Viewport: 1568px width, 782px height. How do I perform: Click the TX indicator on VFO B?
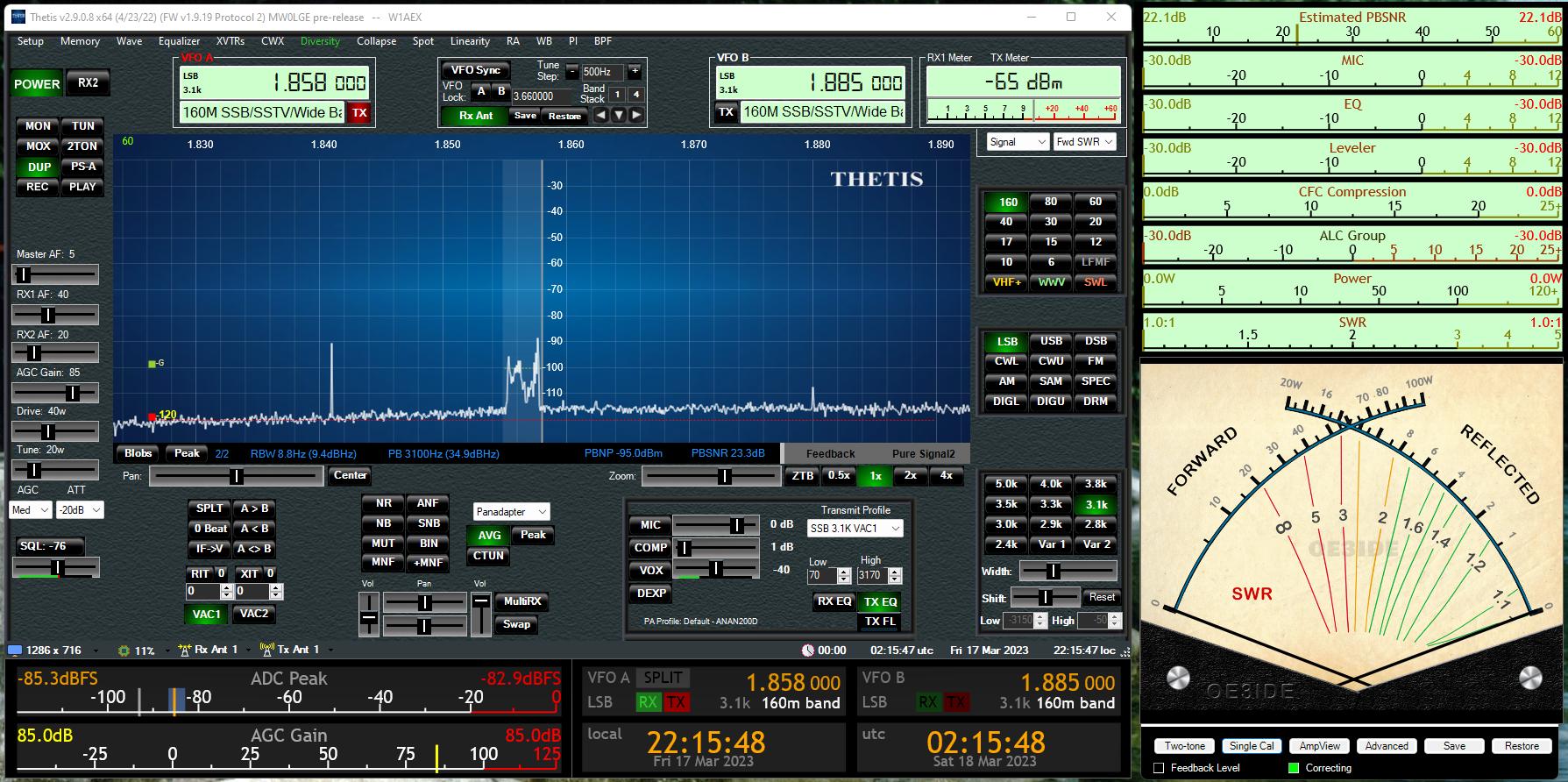click(x=726, y=112)
